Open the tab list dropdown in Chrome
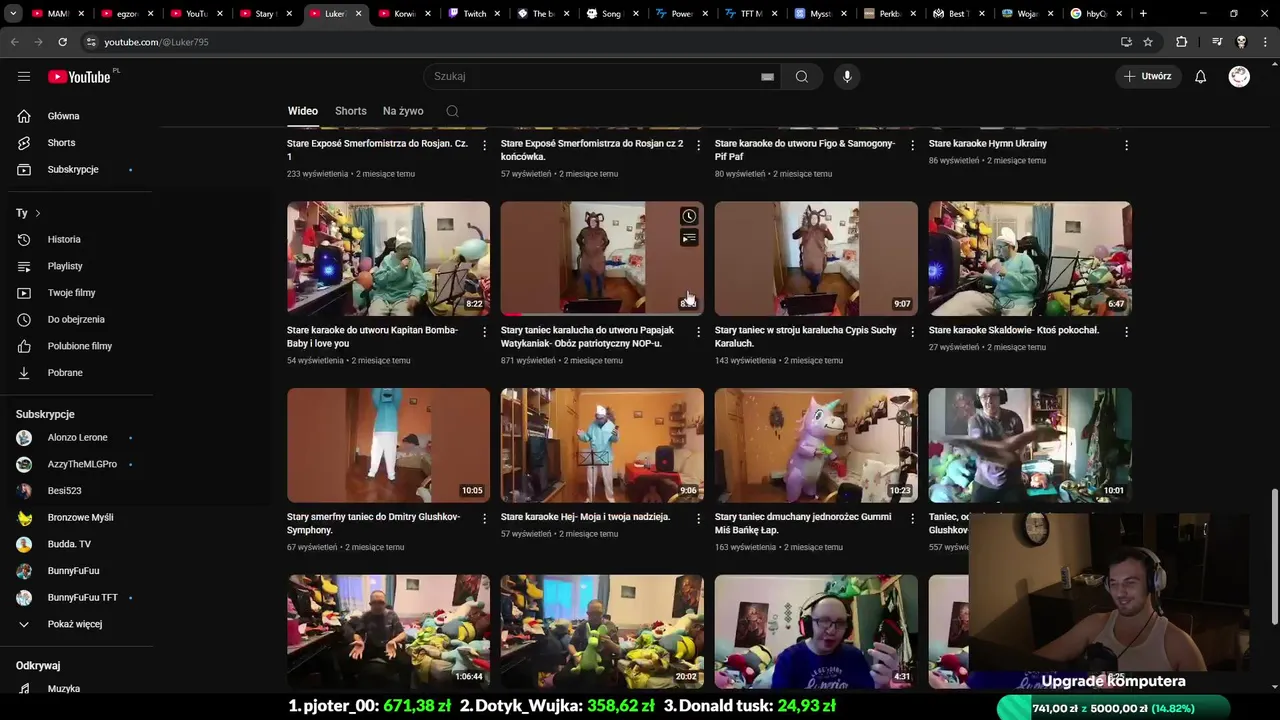Image resolution: width=1280 pixels, height=720 pixels. click(11, 14)
